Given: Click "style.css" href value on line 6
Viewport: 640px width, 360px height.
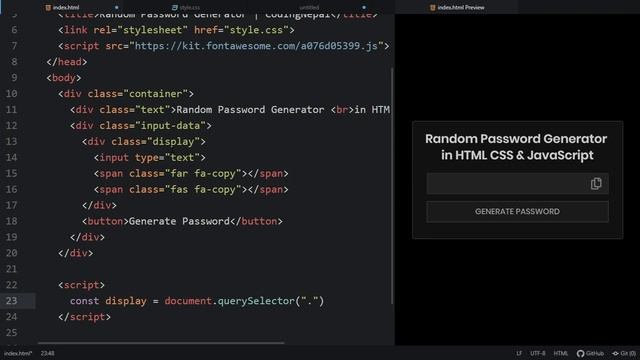Looking at the screenshot, I should click(x=256, y=30).
